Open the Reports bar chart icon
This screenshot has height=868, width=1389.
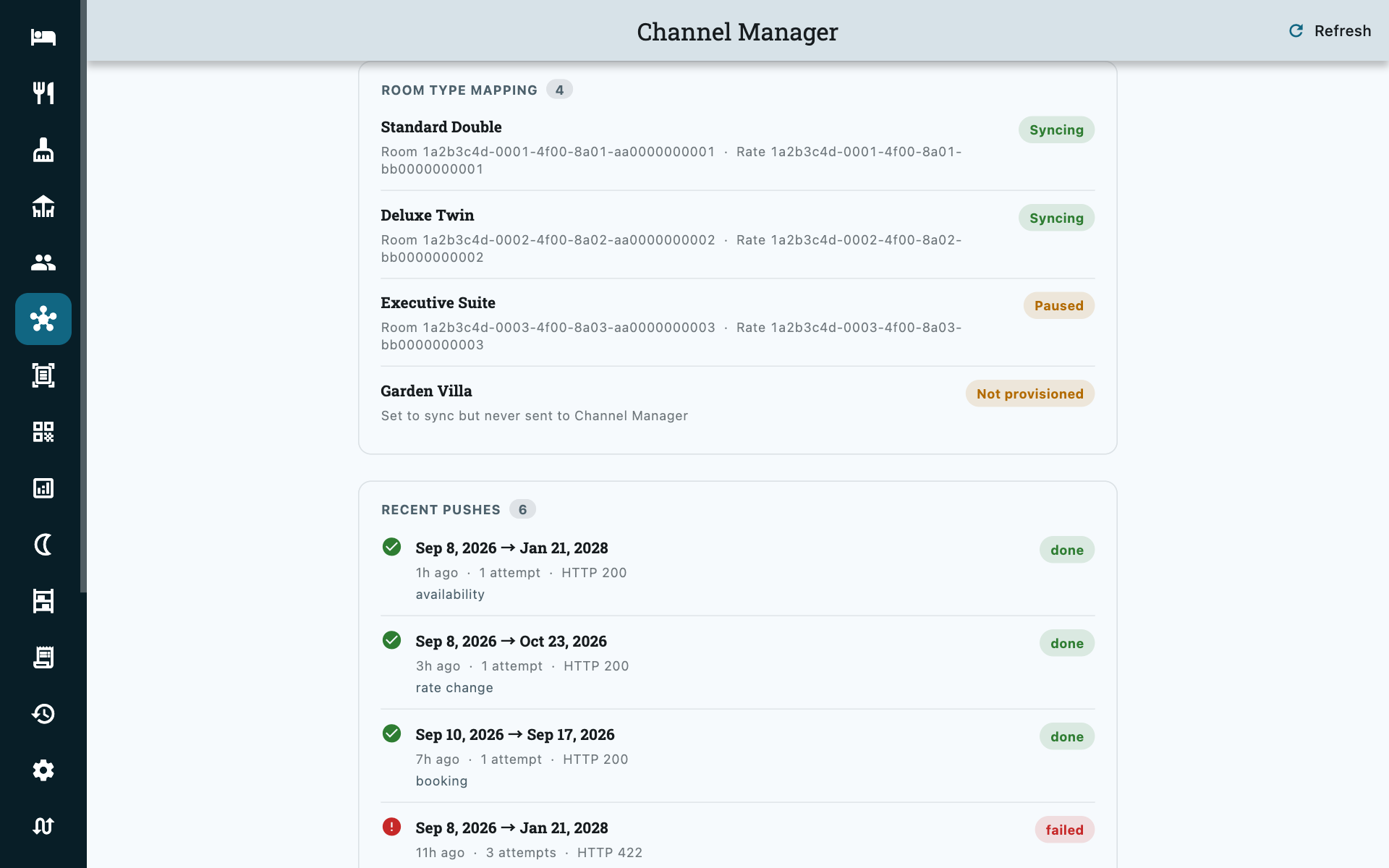coord(43,488)
